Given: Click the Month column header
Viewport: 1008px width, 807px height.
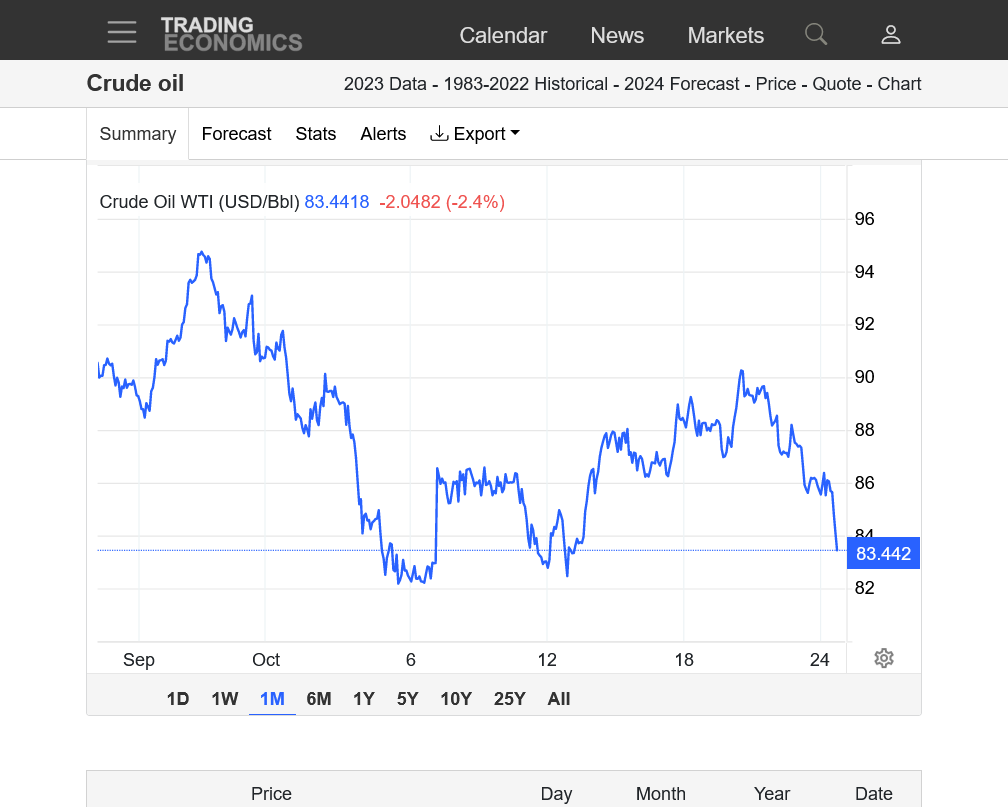Looking at the screenshot, I should click(661, 794).
